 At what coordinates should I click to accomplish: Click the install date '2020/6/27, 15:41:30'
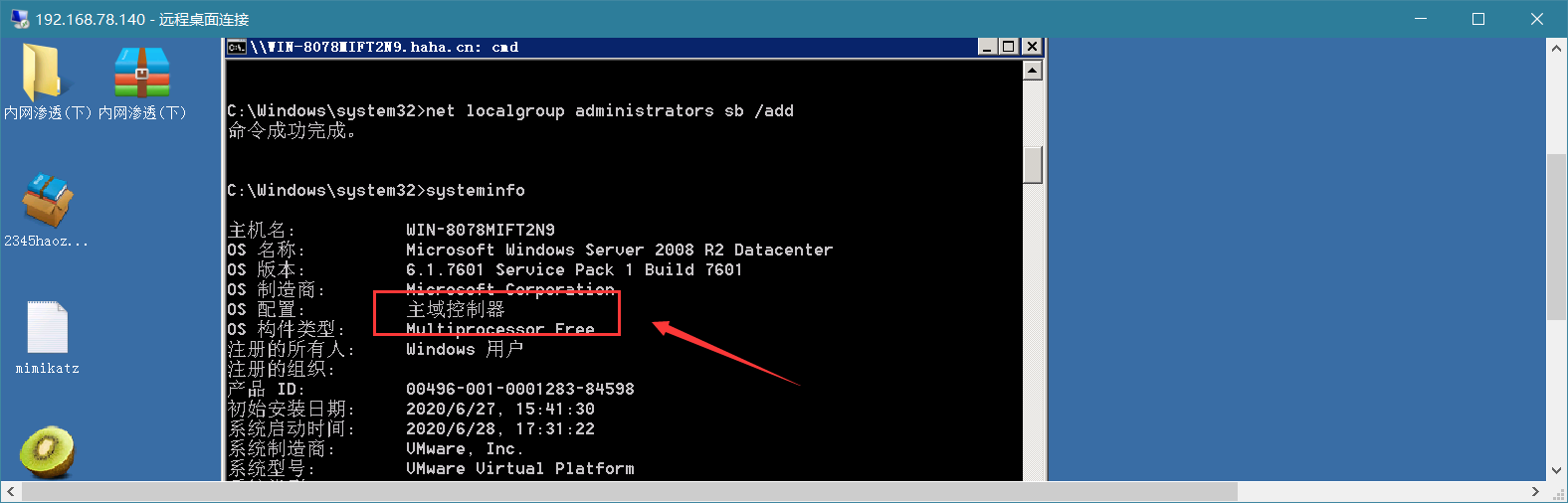click(x=500, y=409)
